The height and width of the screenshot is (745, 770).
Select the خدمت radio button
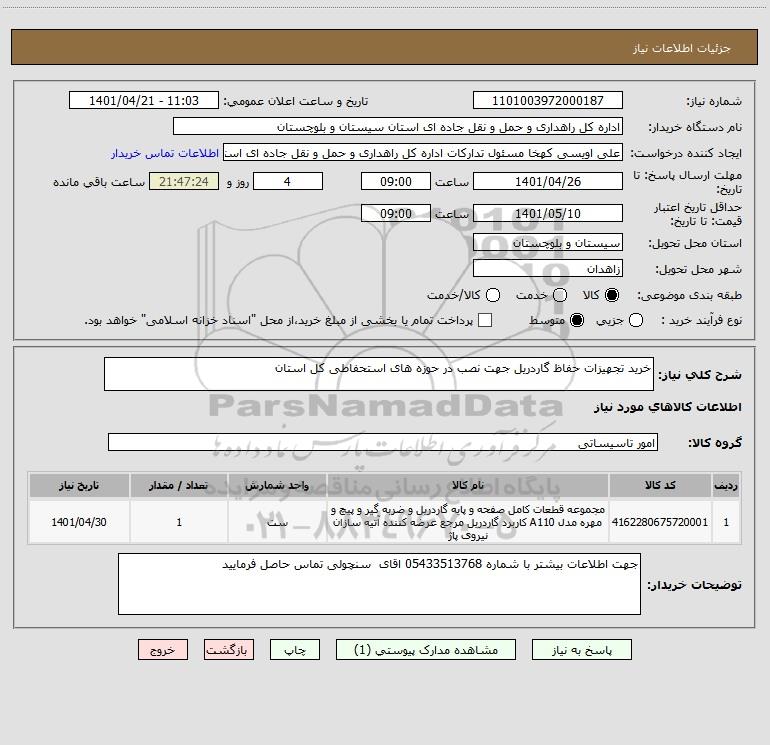pyautogui.click(x=560, y=295)
